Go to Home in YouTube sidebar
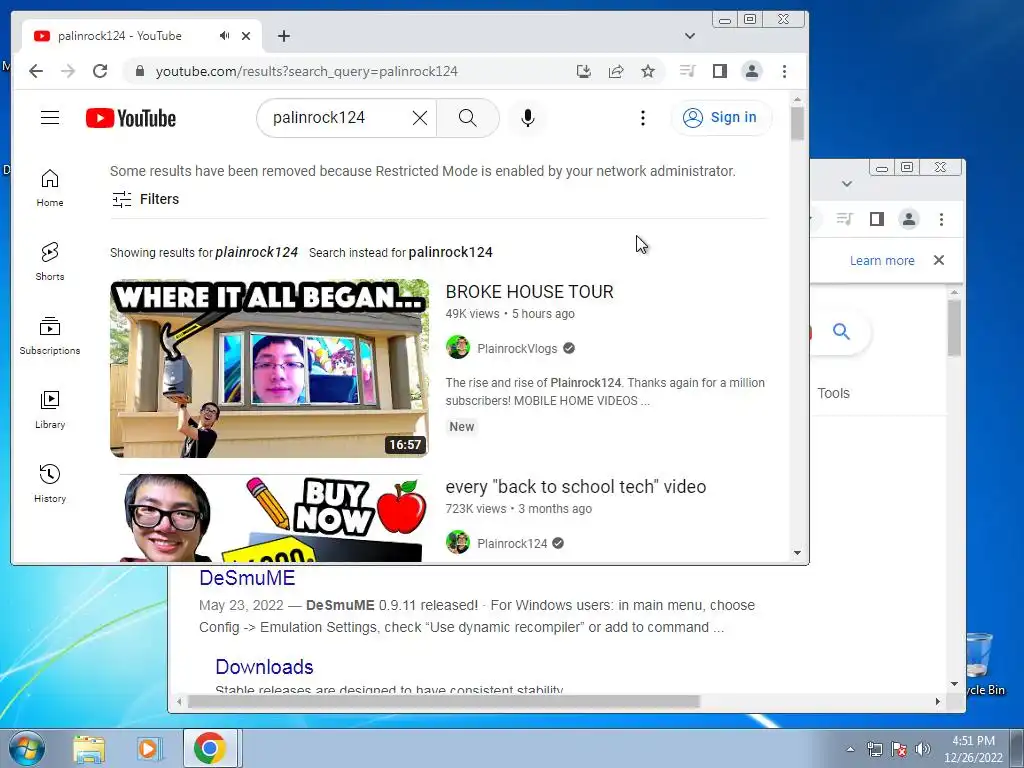This screenshot has width=1024, height=768. [50, 188]
